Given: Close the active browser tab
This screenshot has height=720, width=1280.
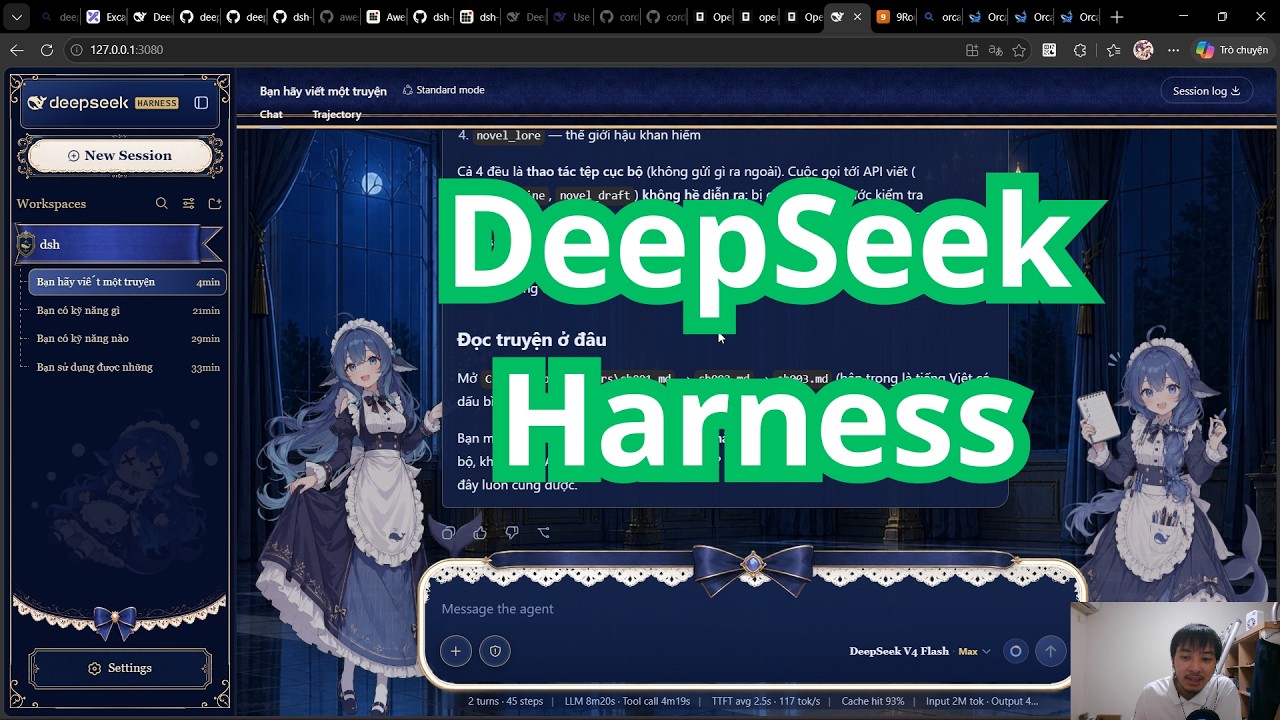Looking at the screenshot, I should tap(857, 17).
